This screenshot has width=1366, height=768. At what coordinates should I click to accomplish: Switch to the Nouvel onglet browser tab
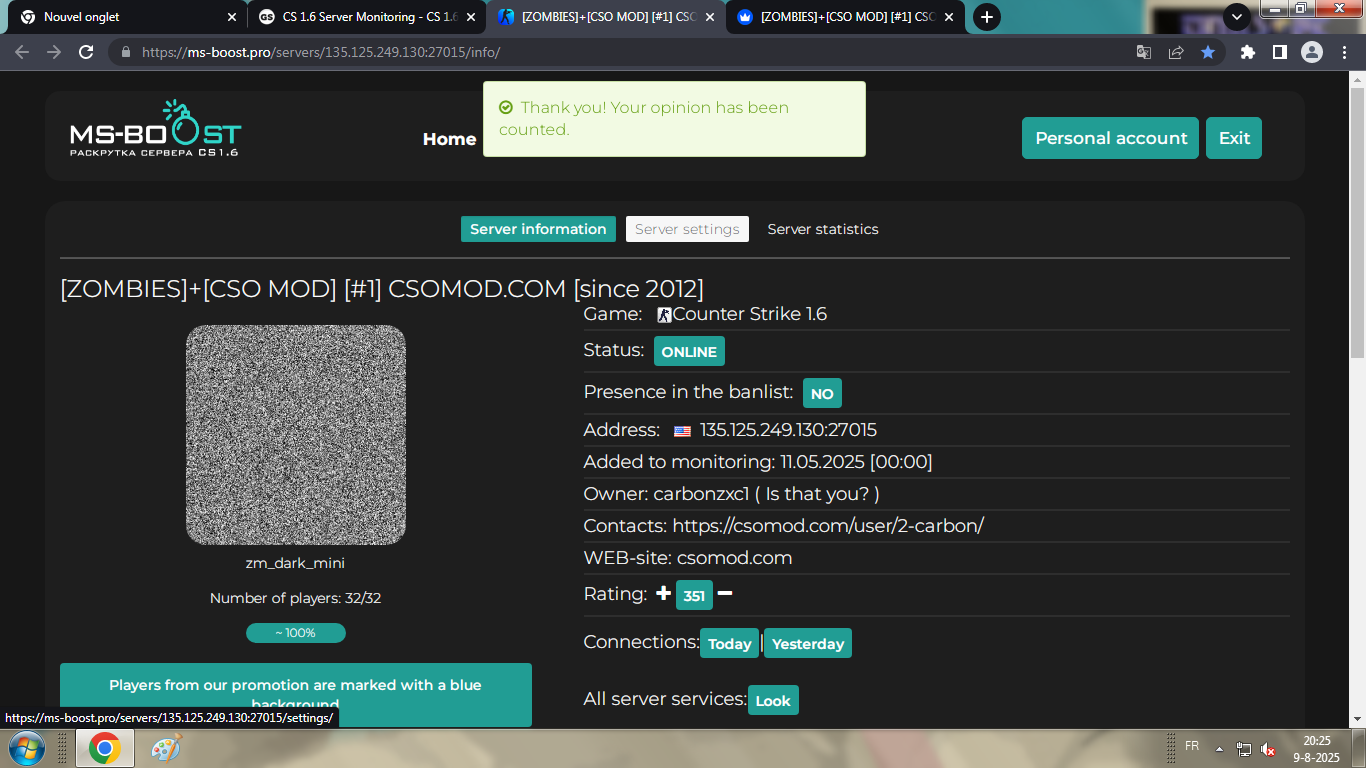tap(124, 17)
